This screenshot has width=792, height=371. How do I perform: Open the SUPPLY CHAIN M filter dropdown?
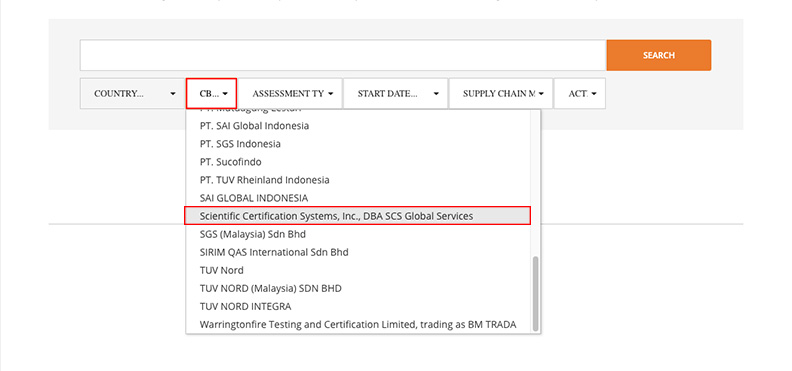pos(501,93)
